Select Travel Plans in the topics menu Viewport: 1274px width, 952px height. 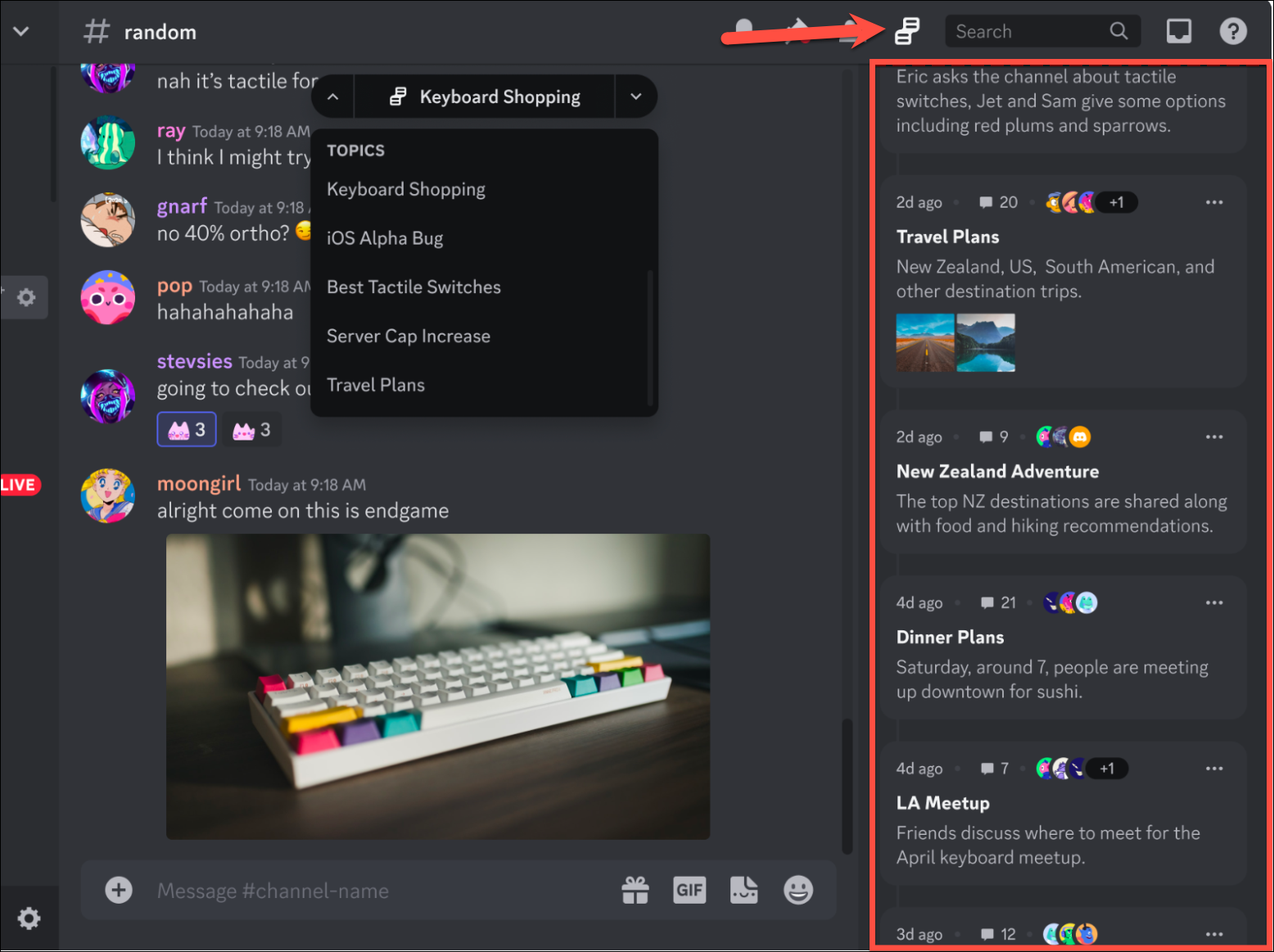pos(376,385)
